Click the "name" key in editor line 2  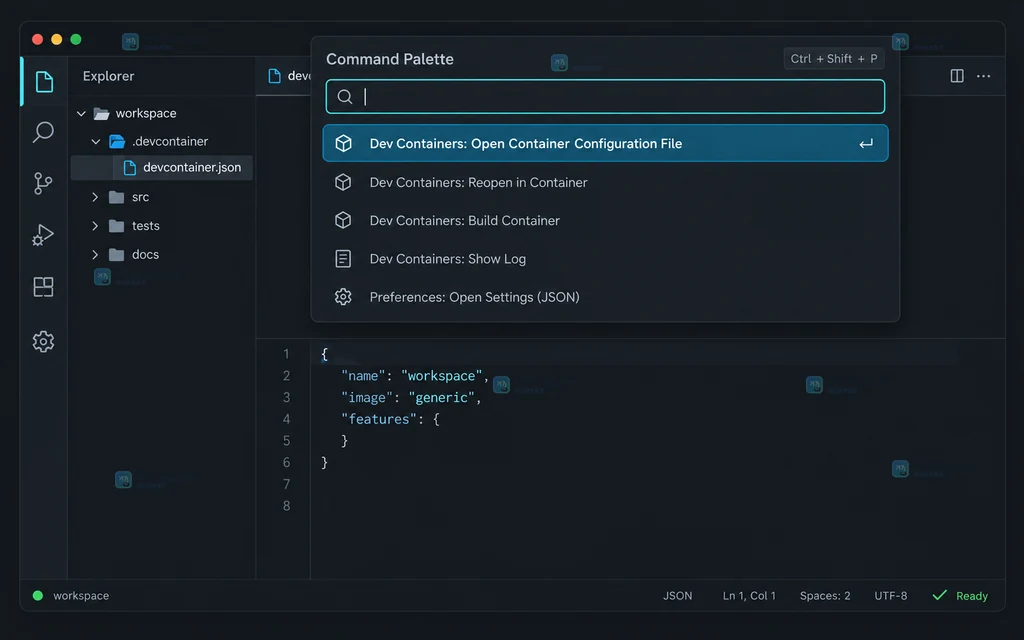coord(363,376)
